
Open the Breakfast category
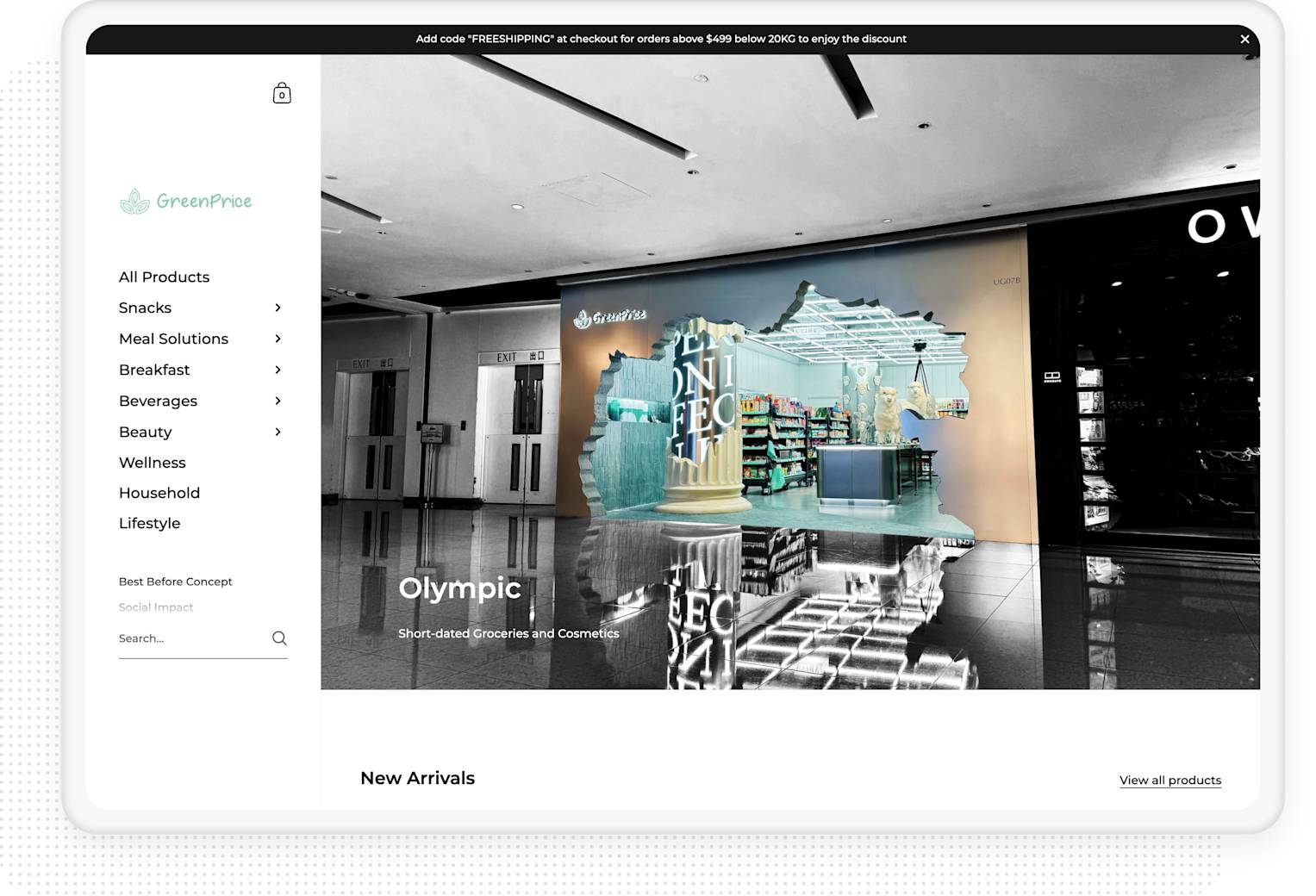click(x=154, y=370)
